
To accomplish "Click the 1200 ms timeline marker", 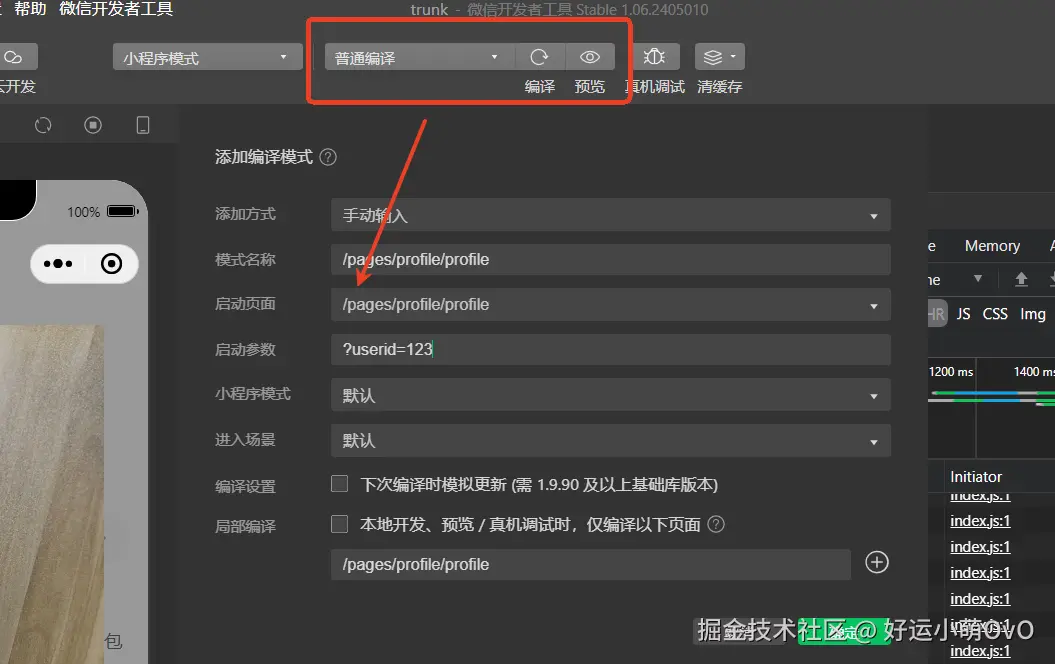I will click(951, 372).
